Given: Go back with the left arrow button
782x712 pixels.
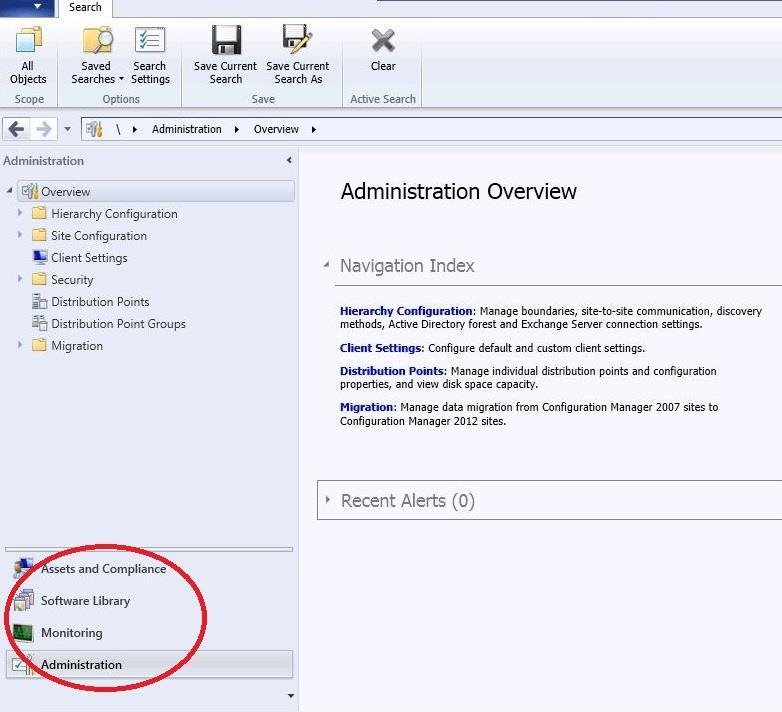Looking at the screenshot, I should click(16, 130).
